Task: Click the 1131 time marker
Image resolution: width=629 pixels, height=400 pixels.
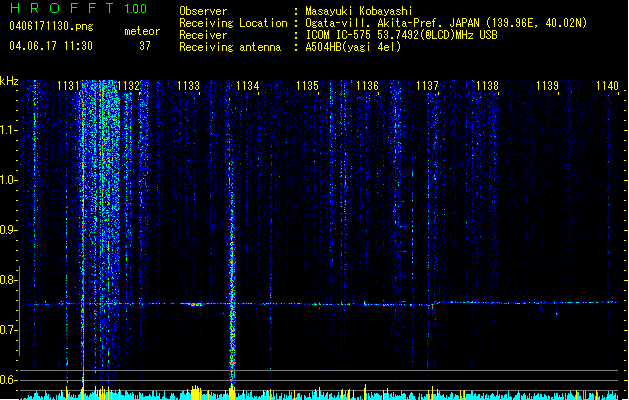Action: [68, 86]
